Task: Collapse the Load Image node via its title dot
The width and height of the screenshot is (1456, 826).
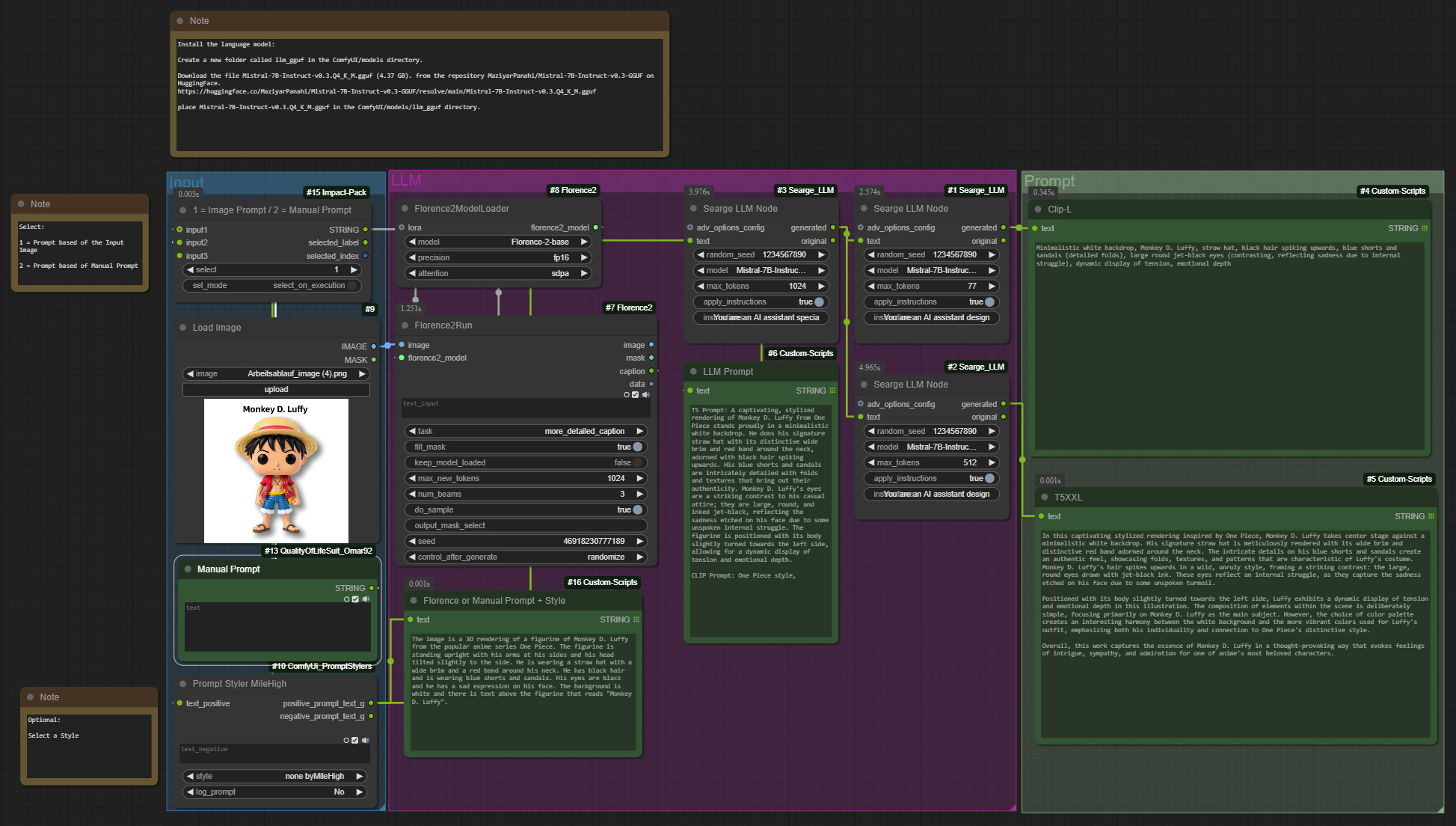Action: [183, 328]
